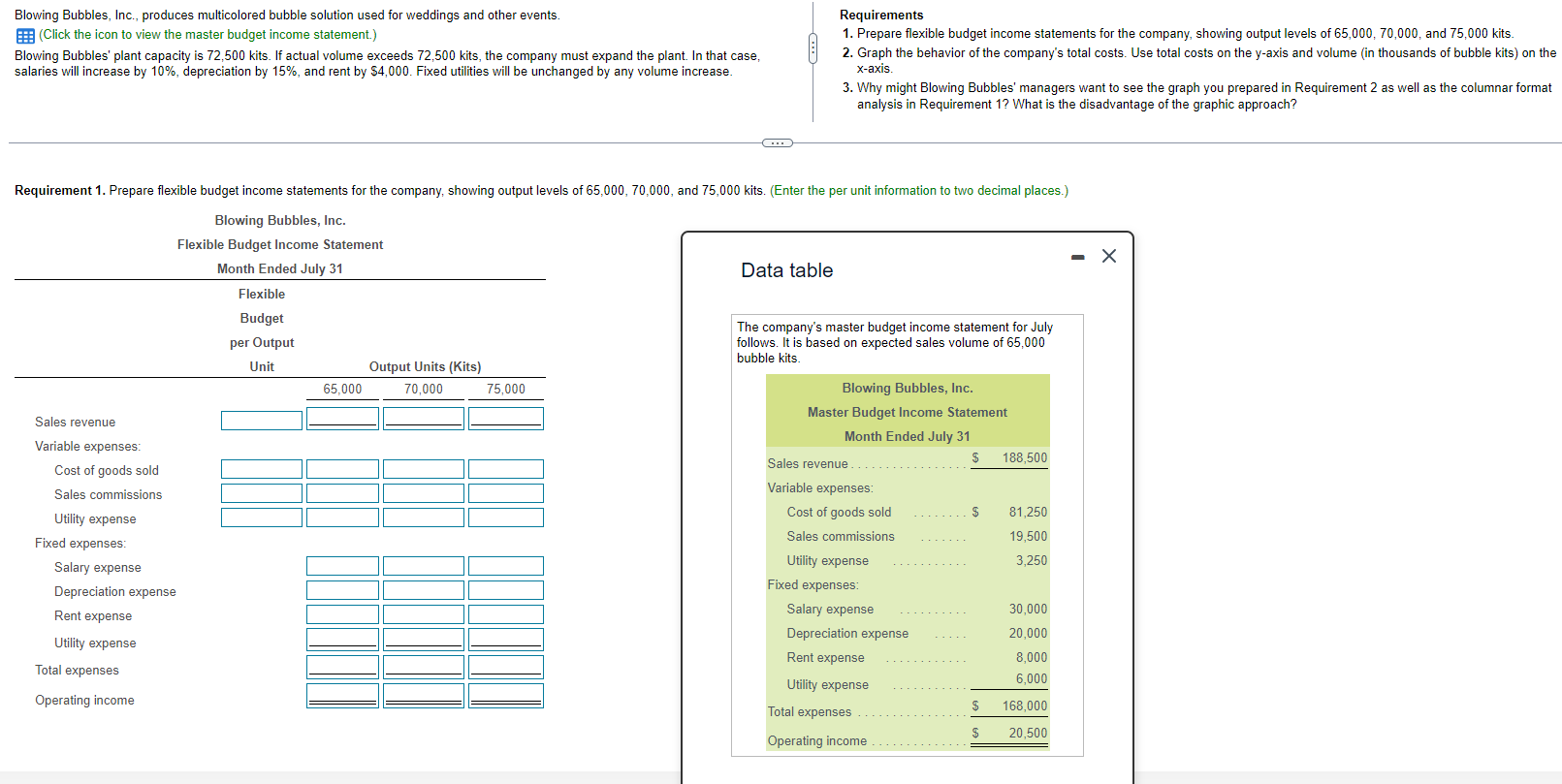Select Sales revenue 70,000 units input
This screenshot has width=1562, height=784.
pyautogui.click(x=424, y=419)
